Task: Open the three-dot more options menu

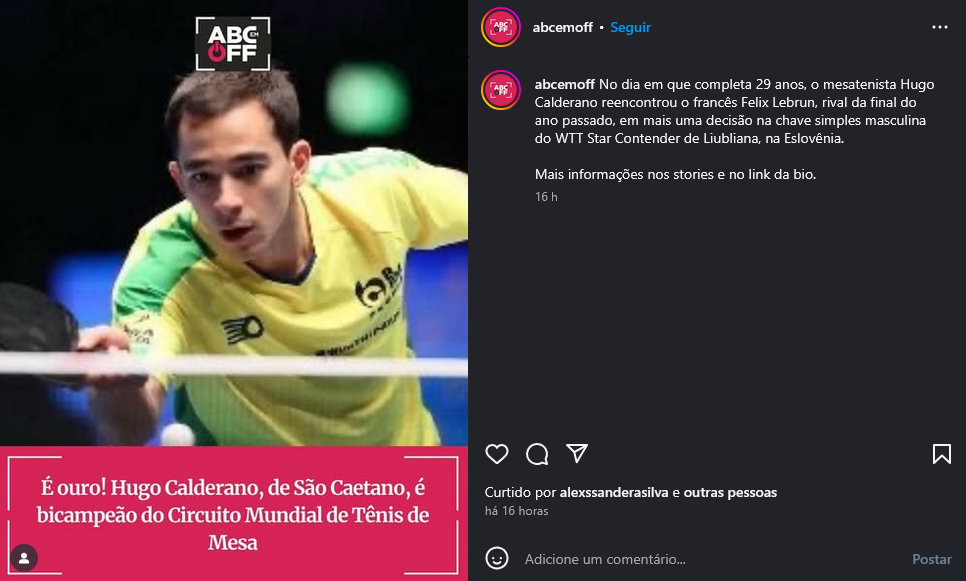Action: [x=940, y=27]
